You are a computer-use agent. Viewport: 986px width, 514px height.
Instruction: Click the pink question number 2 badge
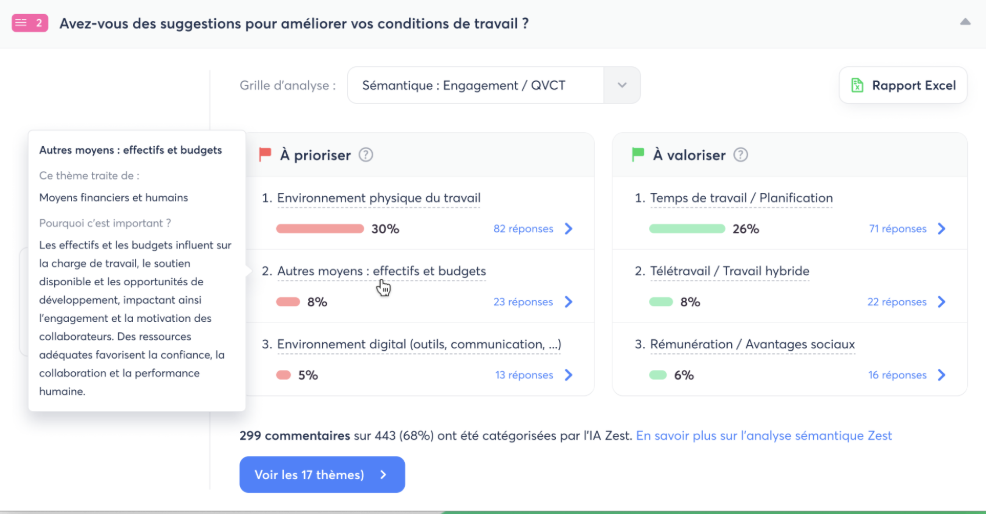30,22
